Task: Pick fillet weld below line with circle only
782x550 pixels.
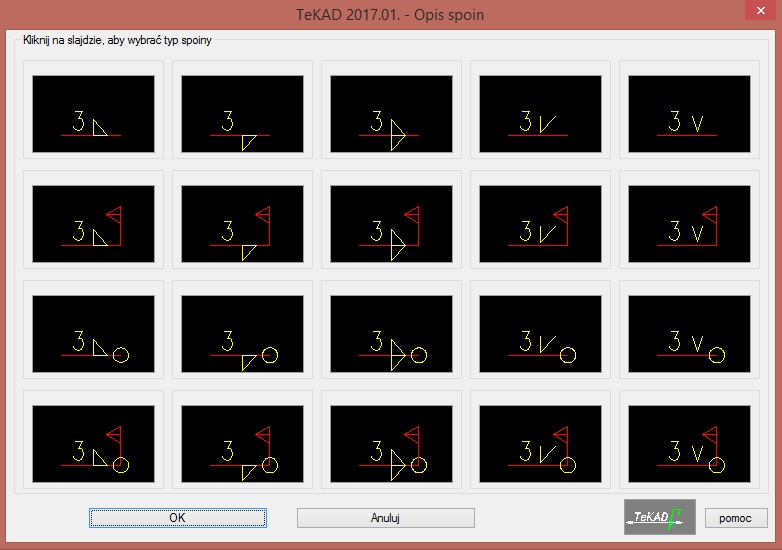Action: click(x=242, y=334)
